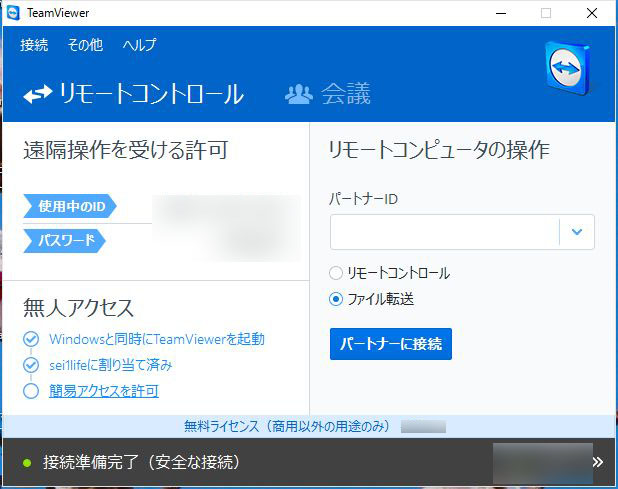Open the 簡易アクセスを許可 link
The height and width of the screenshot is (489, 618).
tap(104, 391)
